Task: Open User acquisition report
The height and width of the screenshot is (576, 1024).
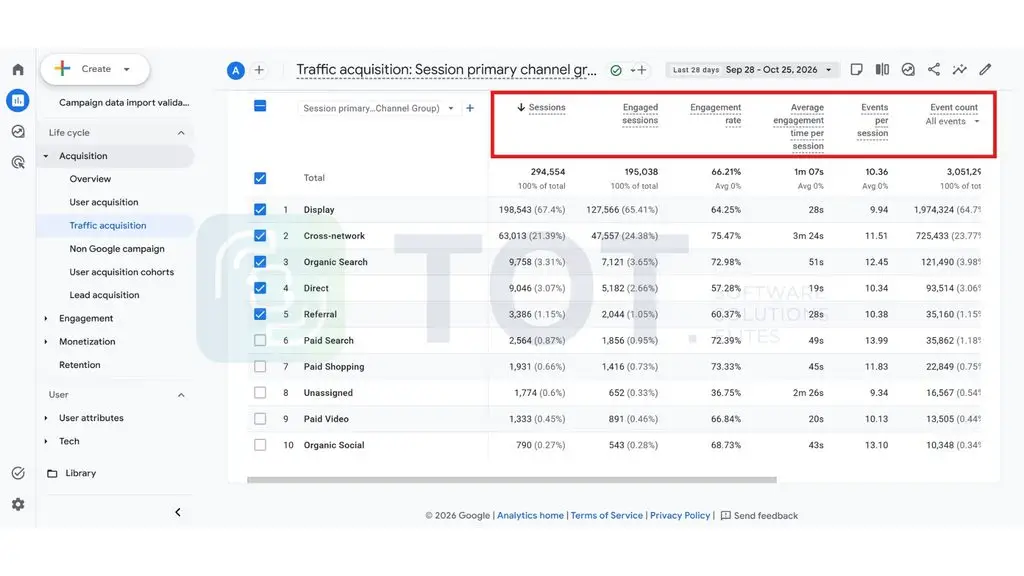Action: tap(104, 202)
